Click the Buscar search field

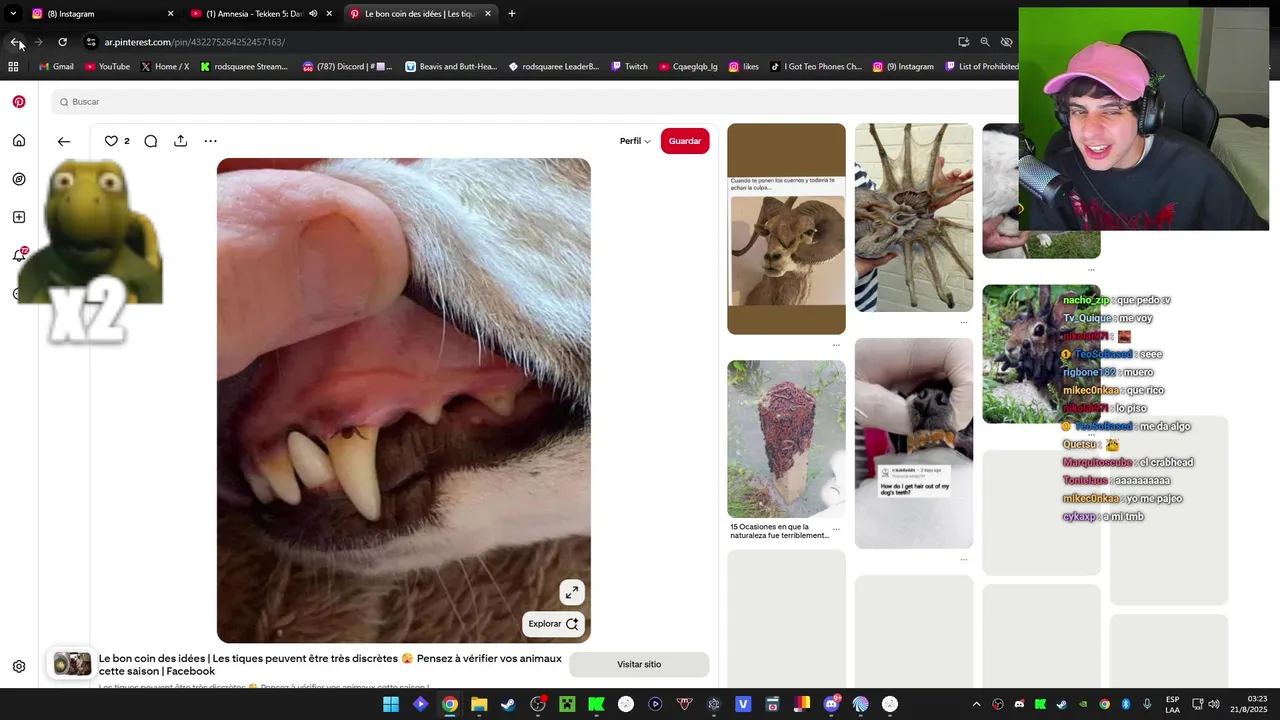click(535, 102)
